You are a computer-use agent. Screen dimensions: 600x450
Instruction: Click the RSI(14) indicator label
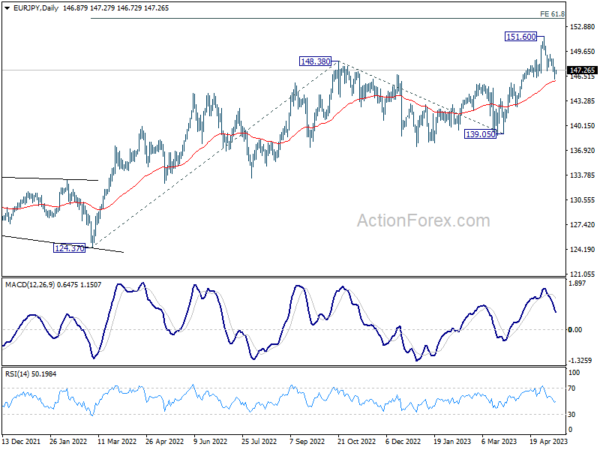pos(17,374)
